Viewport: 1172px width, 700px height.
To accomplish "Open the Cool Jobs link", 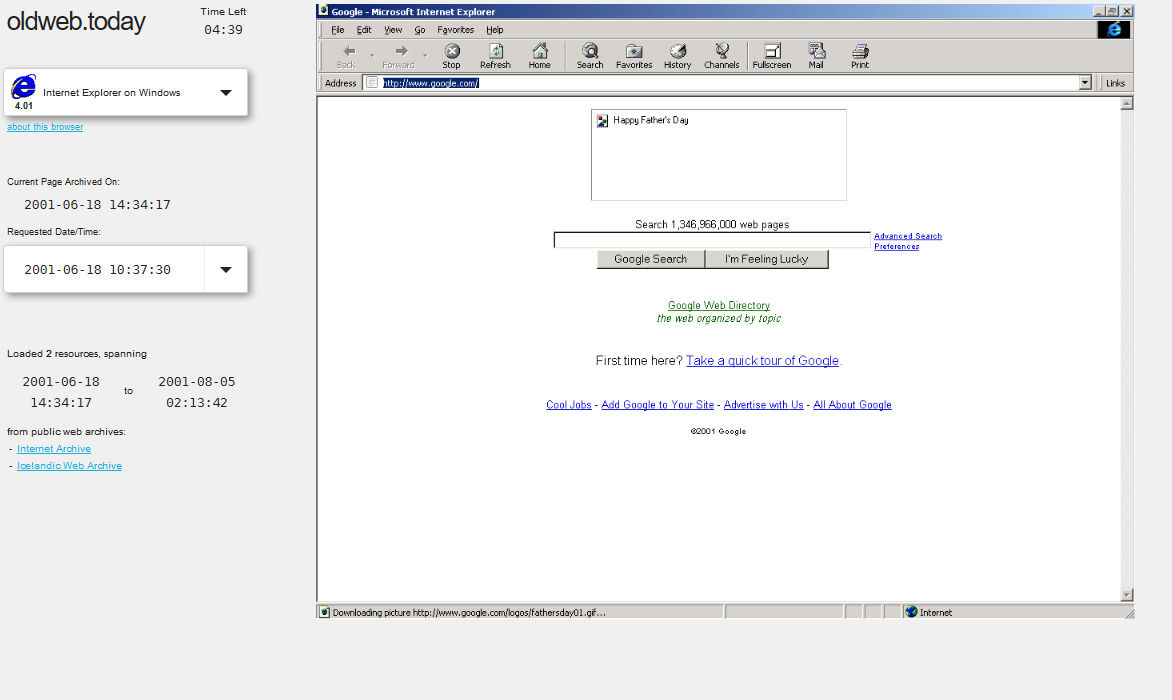I will (x=568, y=405).
